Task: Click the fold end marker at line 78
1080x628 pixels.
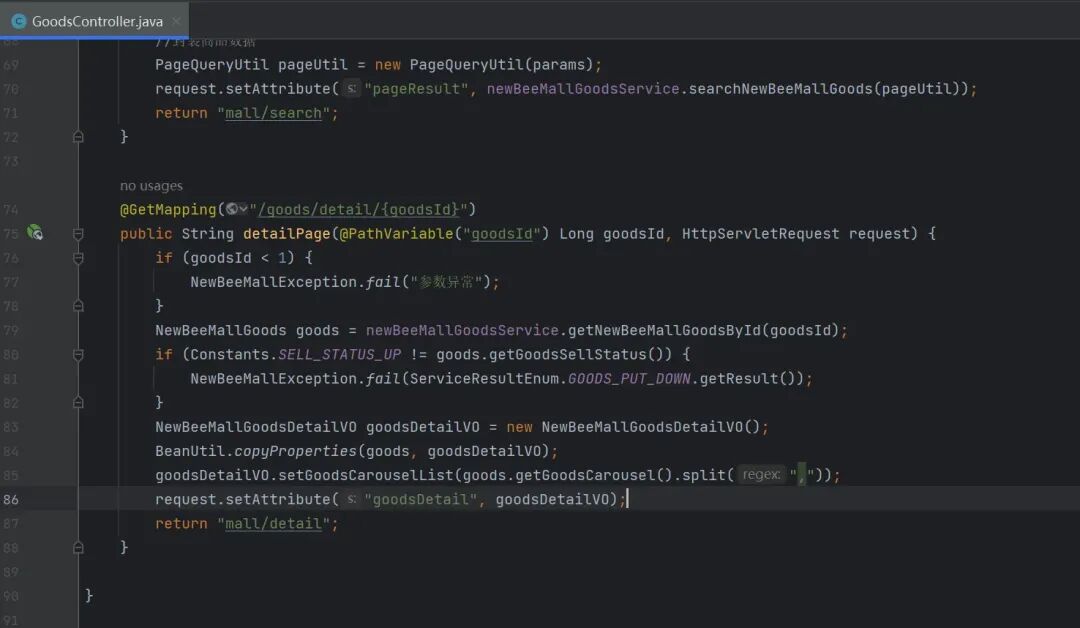Action: [78, 306]
